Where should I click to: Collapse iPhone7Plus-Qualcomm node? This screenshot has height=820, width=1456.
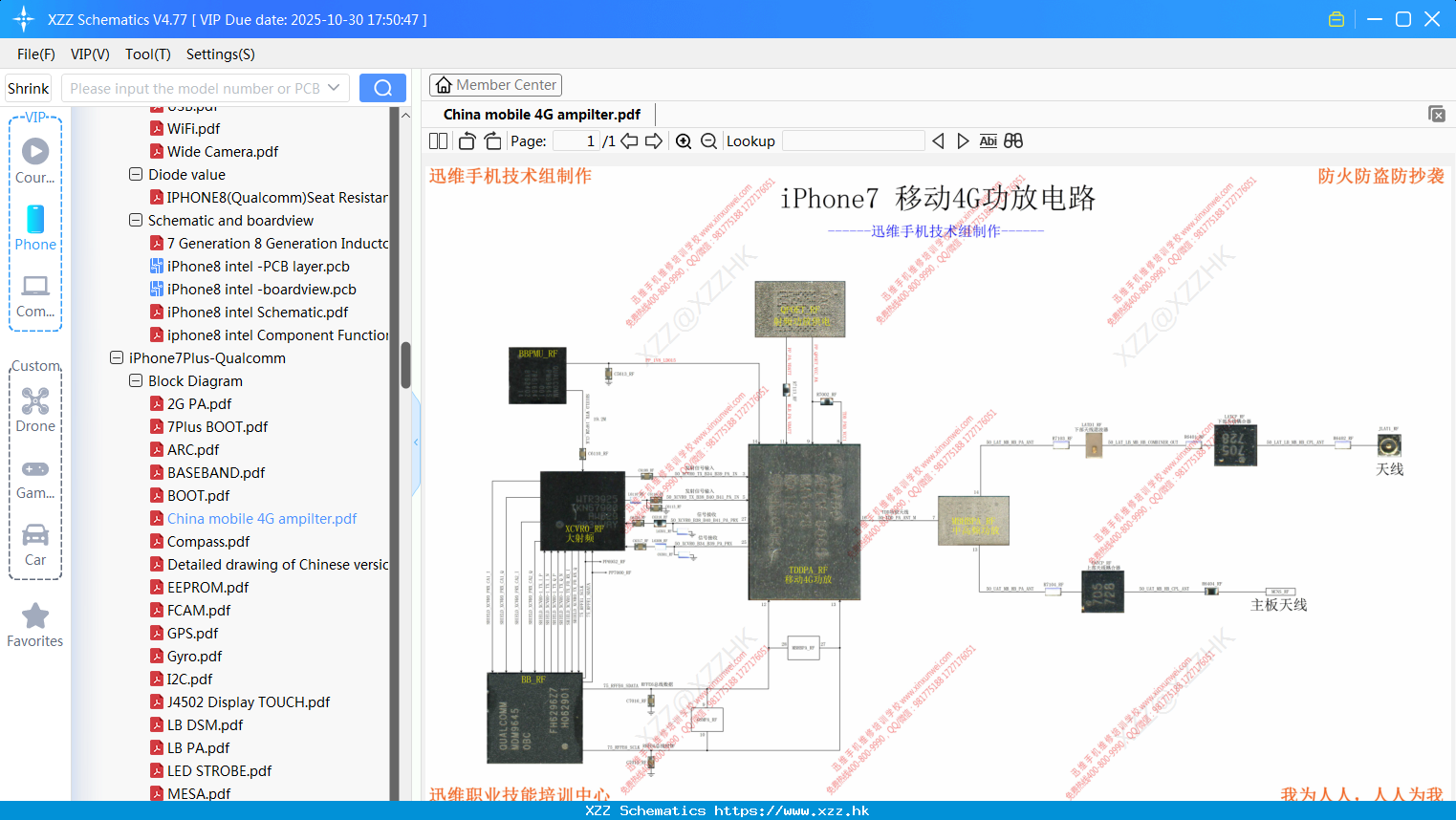[x=117, y=357]
